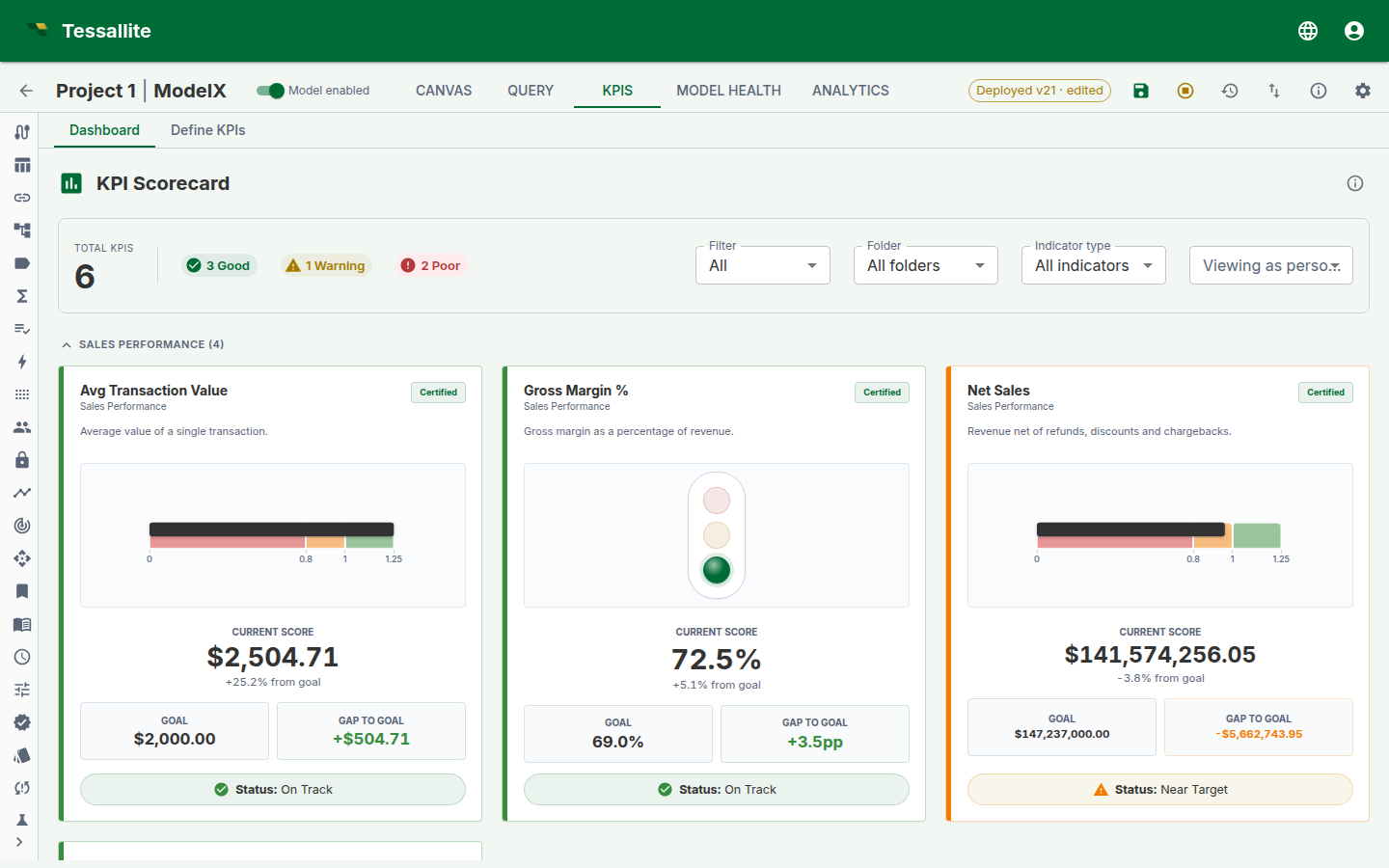This screenshot has height=868, width=1389.
Task: Click the Certified badge on Net Sales
Action: 1325,393
